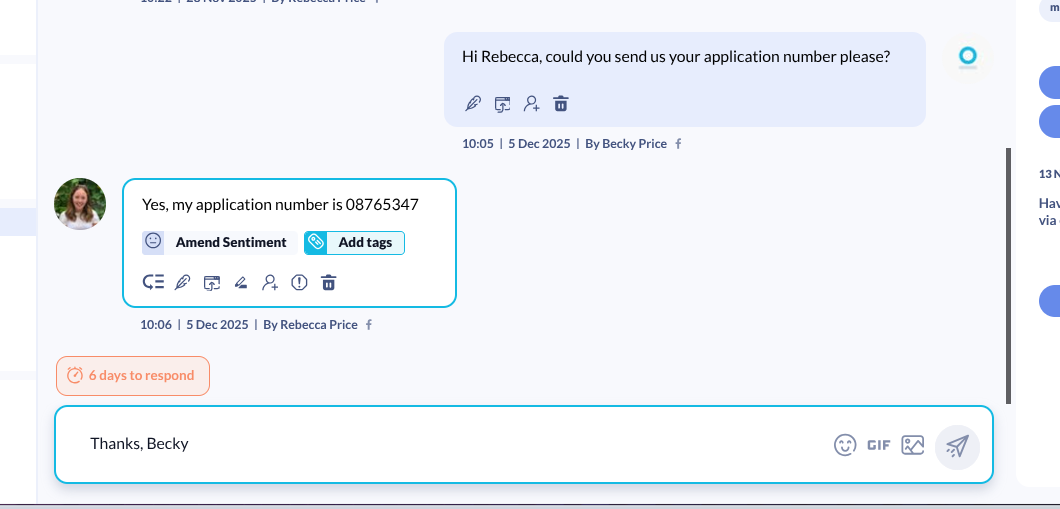Click the timestamp '10:05 | 5 Dec 2025'
Image resolution: width=1060 pixels, height=509 pixels.
pos(516,144)
